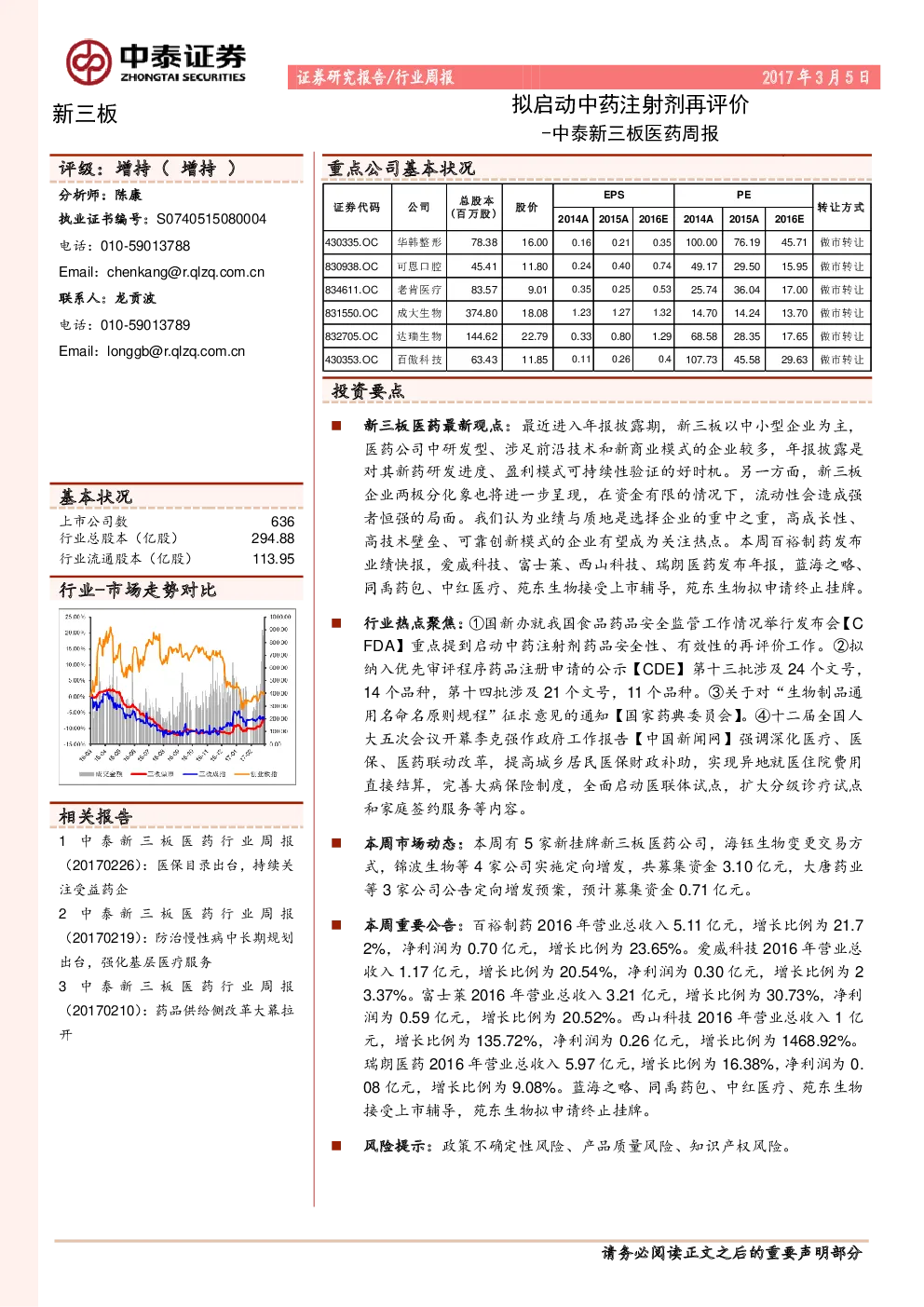Open related report dated 20170210
Screen dimensions: 924x1307
click(x=176, y=1010)
